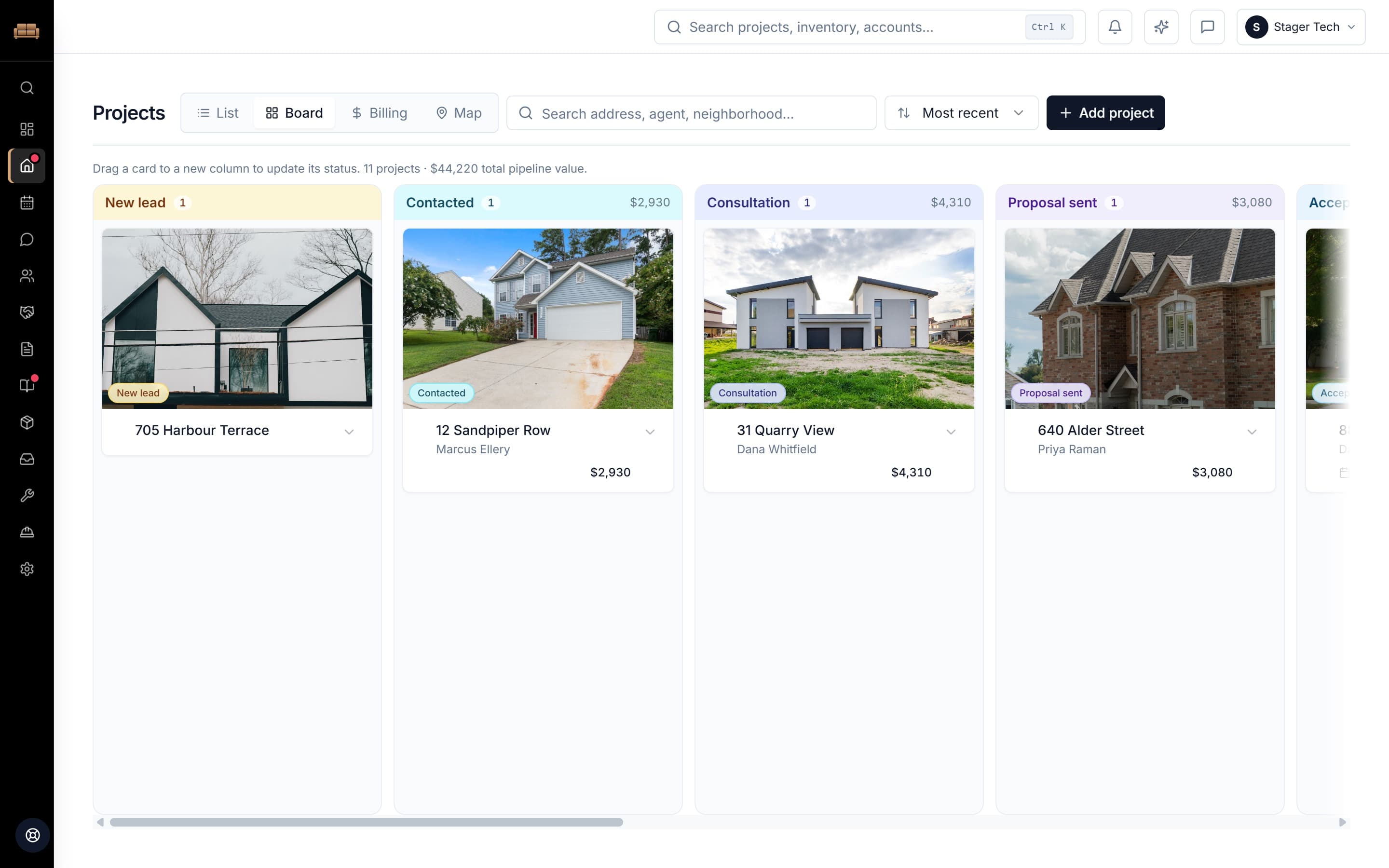Expand the 12 Sandpiper Row card
This screenshot has width=1389, height=868.
(650, 432)
